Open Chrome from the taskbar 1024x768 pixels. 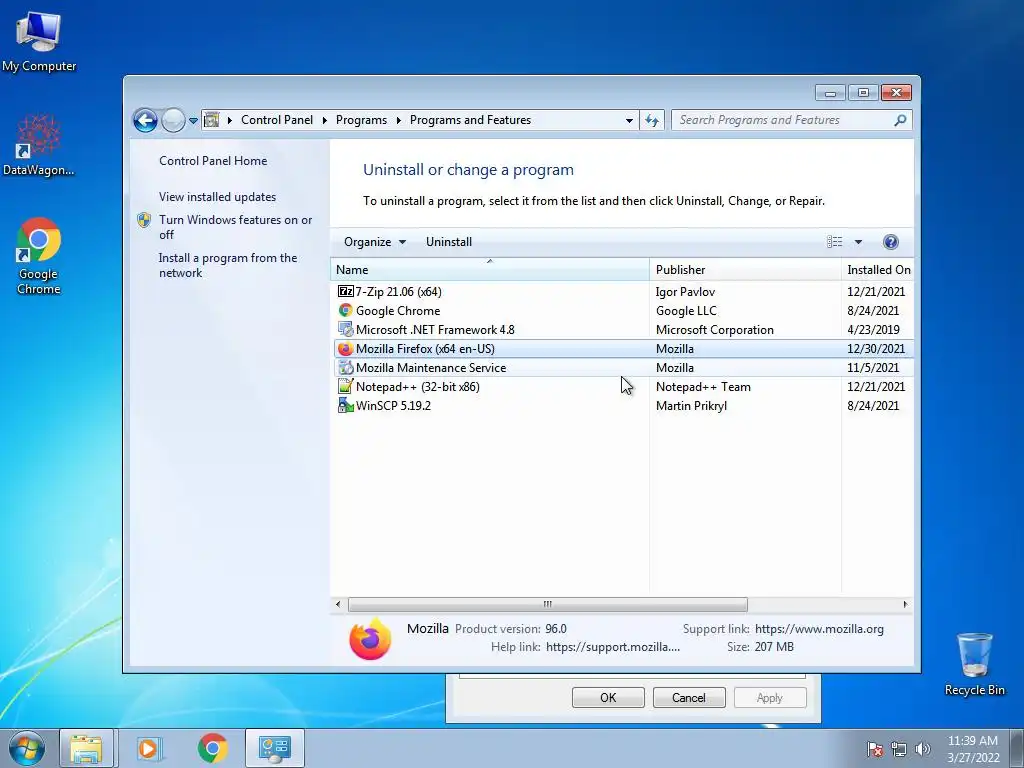pyautogui.click(x=213, y=748)
